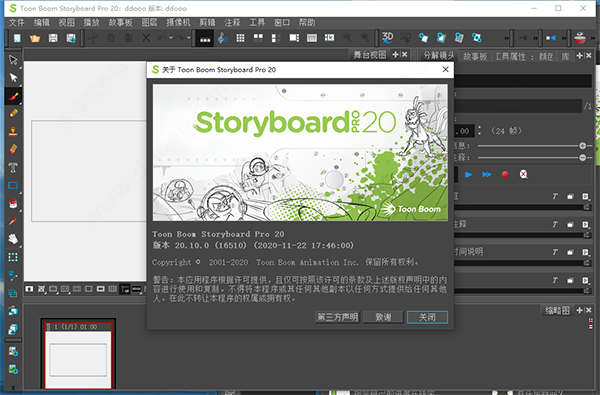Click the red record button
Screen dimensions: 600x395
[505, 175]
